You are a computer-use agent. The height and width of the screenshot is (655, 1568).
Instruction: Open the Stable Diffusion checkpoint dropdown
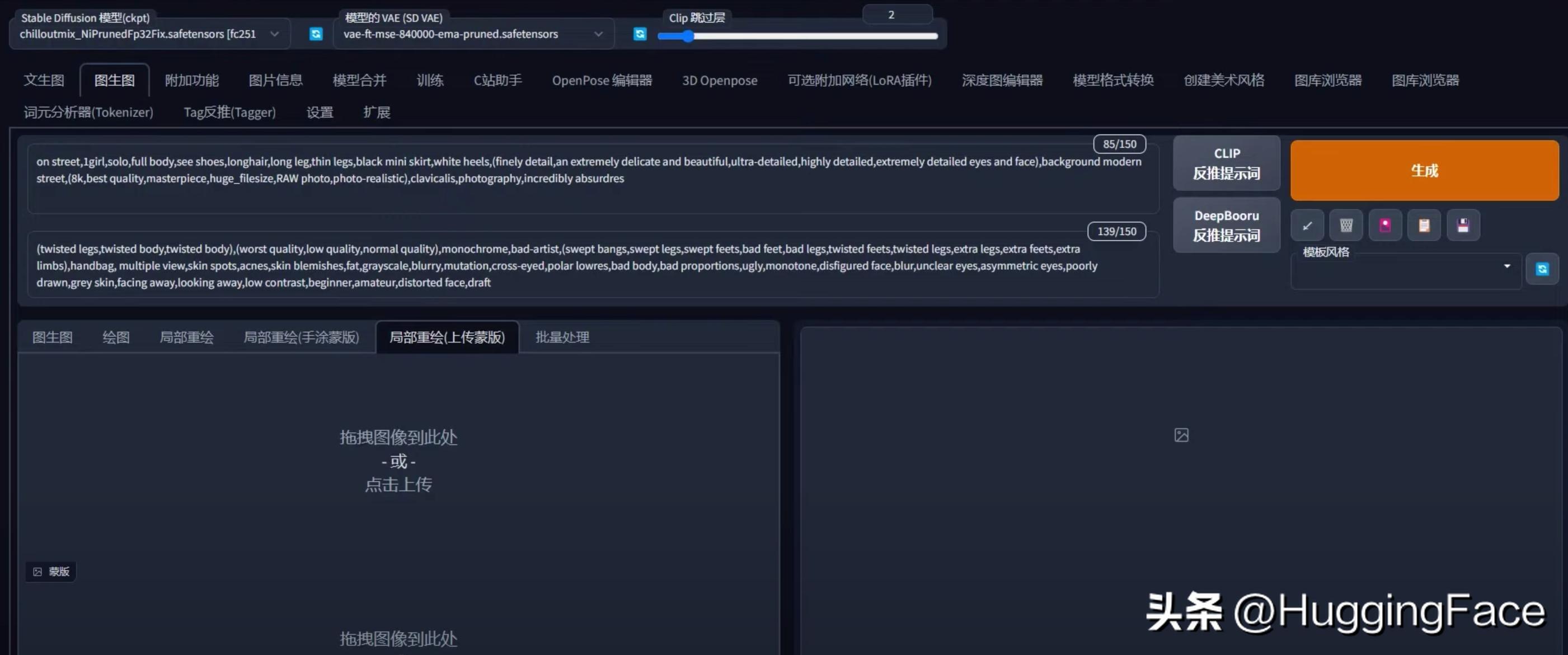pos(275,34)
